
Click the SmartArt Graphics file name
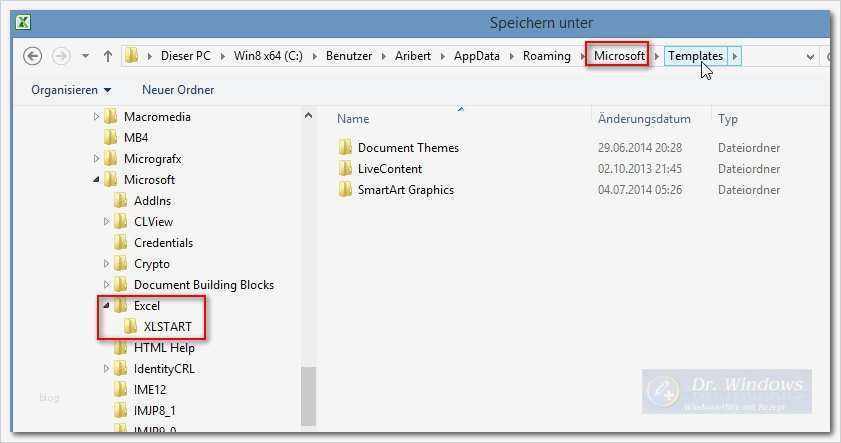[406, 190]
